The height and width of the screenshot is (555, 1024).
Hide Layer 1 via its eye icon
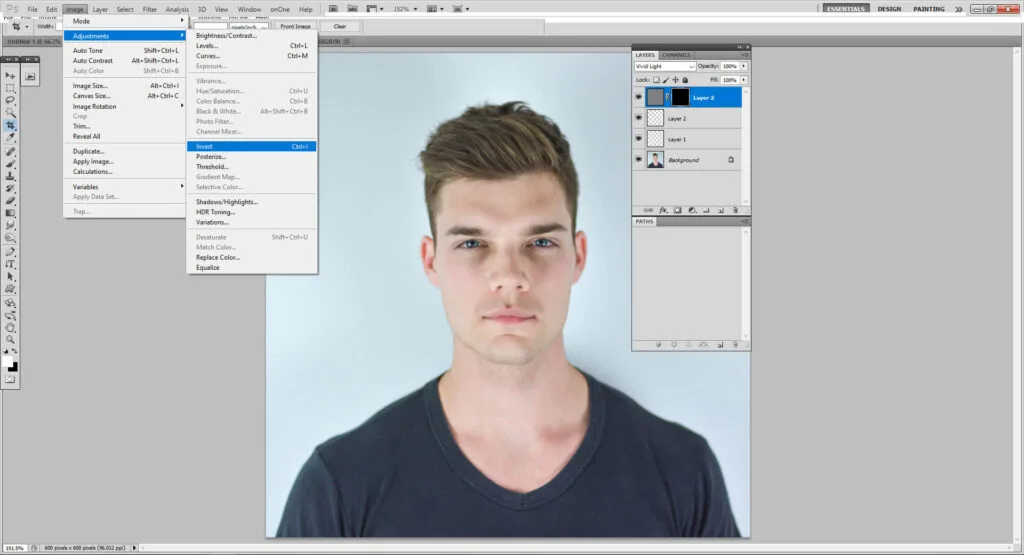pyautogui.click(x=639, y=139)
